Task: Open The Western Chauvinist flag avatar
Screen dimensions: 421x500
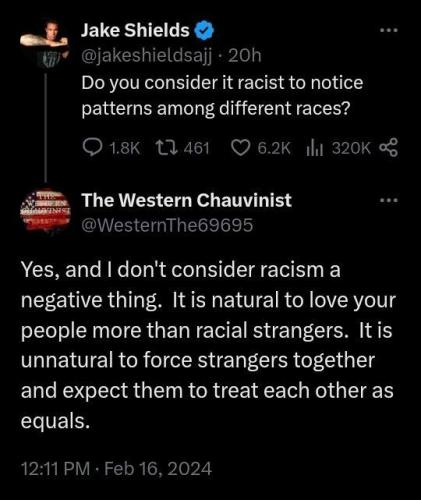Action: pos(45,211)
